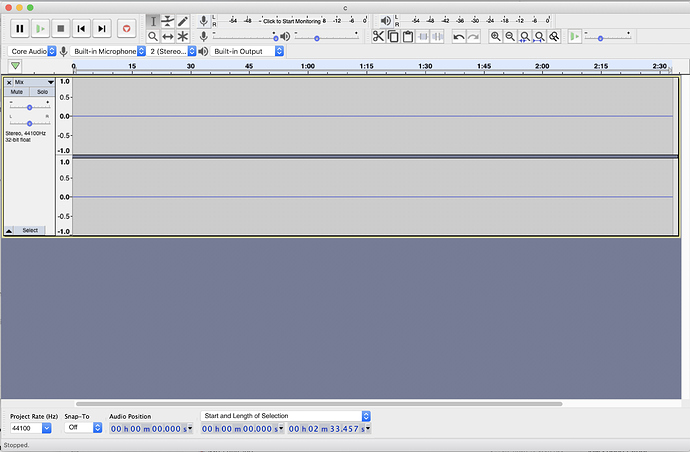Select the Time Shift tool
This screenshot has width=690, height=452.
point(168,37)
